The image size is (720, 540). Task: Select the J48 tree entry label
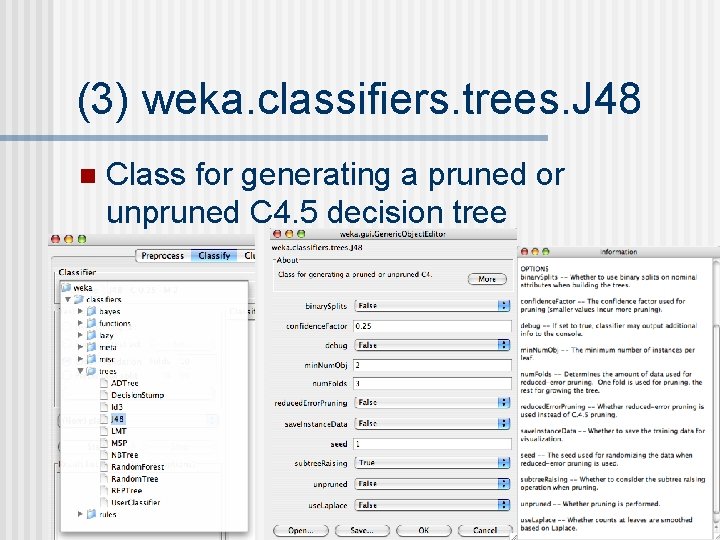[118, 419]
